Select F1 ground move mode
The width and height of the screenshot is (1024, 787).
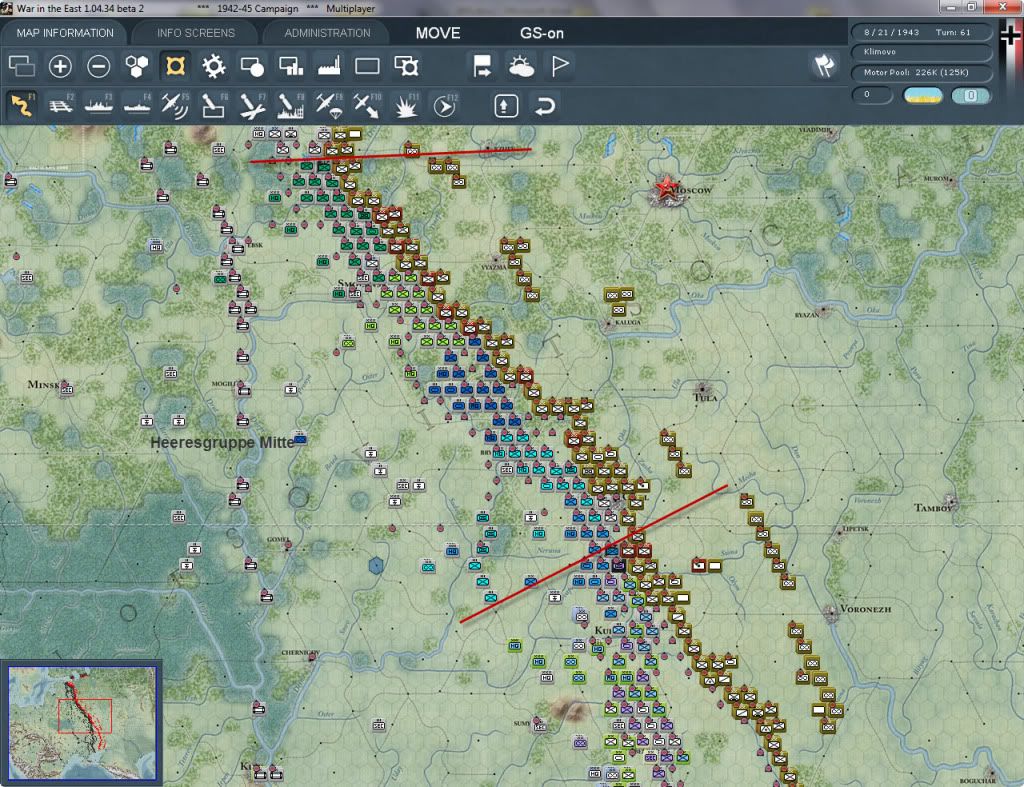point(22,105)
